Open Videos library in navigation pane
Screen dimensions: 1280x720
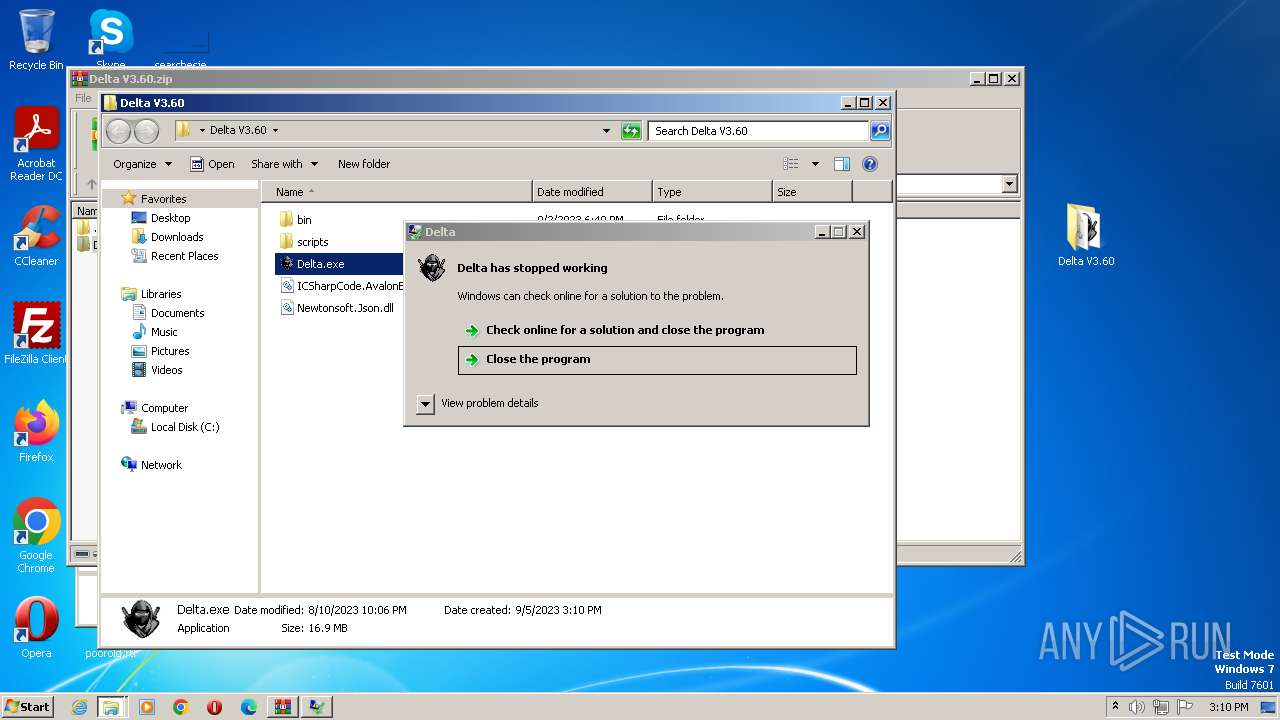(158, 370)
